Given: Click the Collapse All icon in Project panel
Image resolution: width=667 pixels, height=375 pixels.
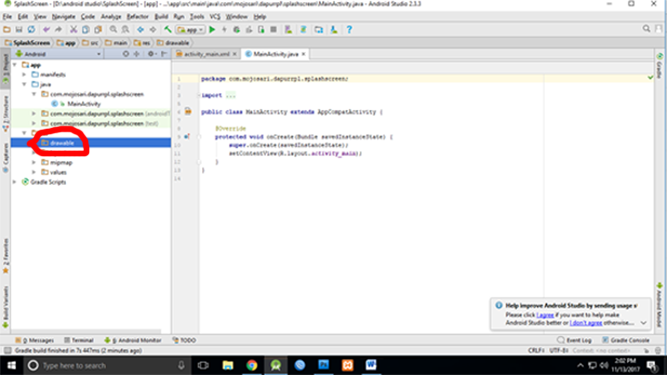Looking at the screenshot, I should [x=137, y=54].
